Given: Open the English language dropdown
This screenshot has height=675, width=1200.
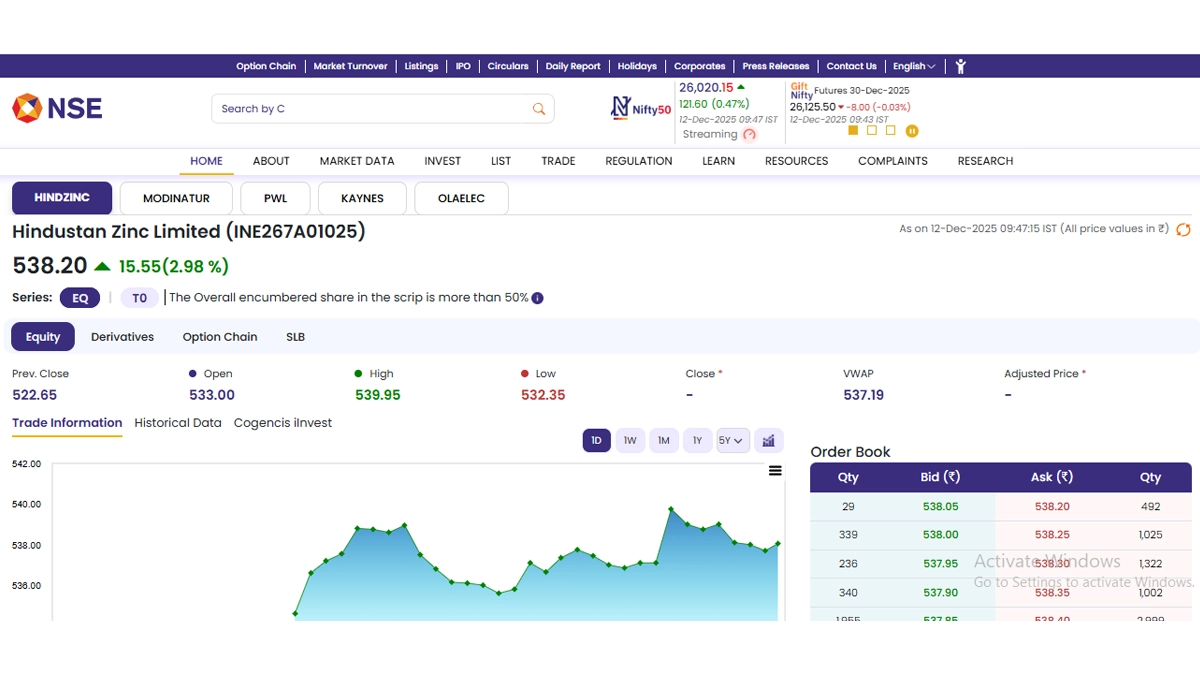Looking at the screenshot, I should pos(914,66).
